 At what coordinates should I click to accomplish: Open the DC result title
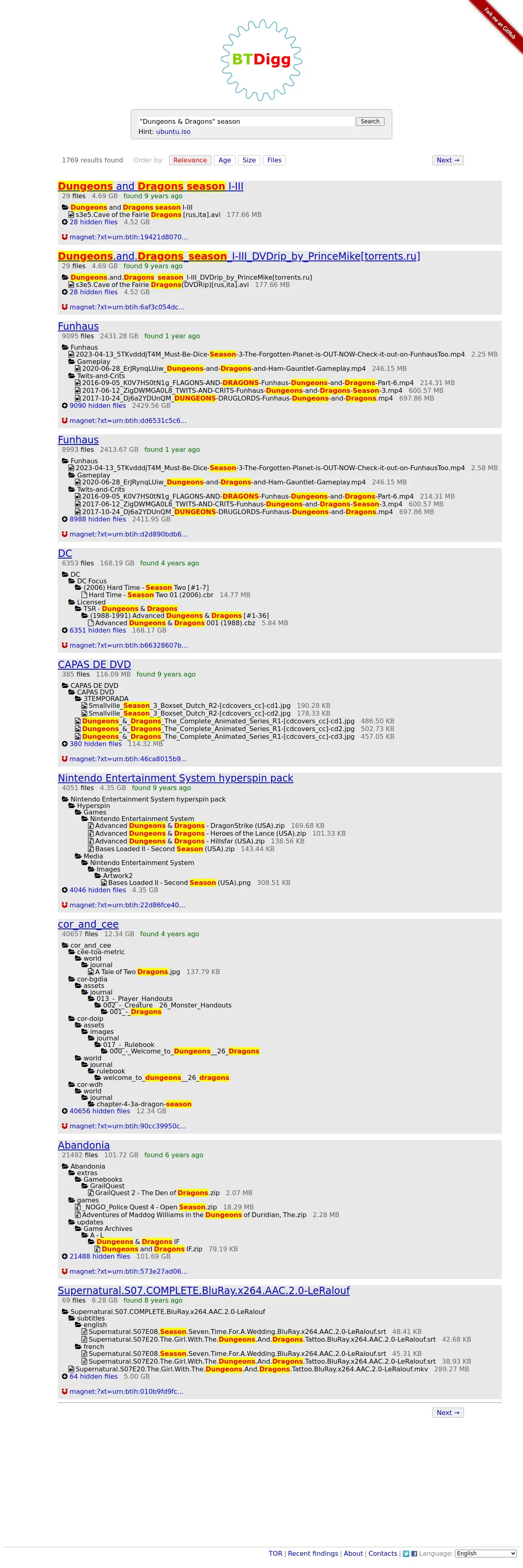tap(64, 553)
